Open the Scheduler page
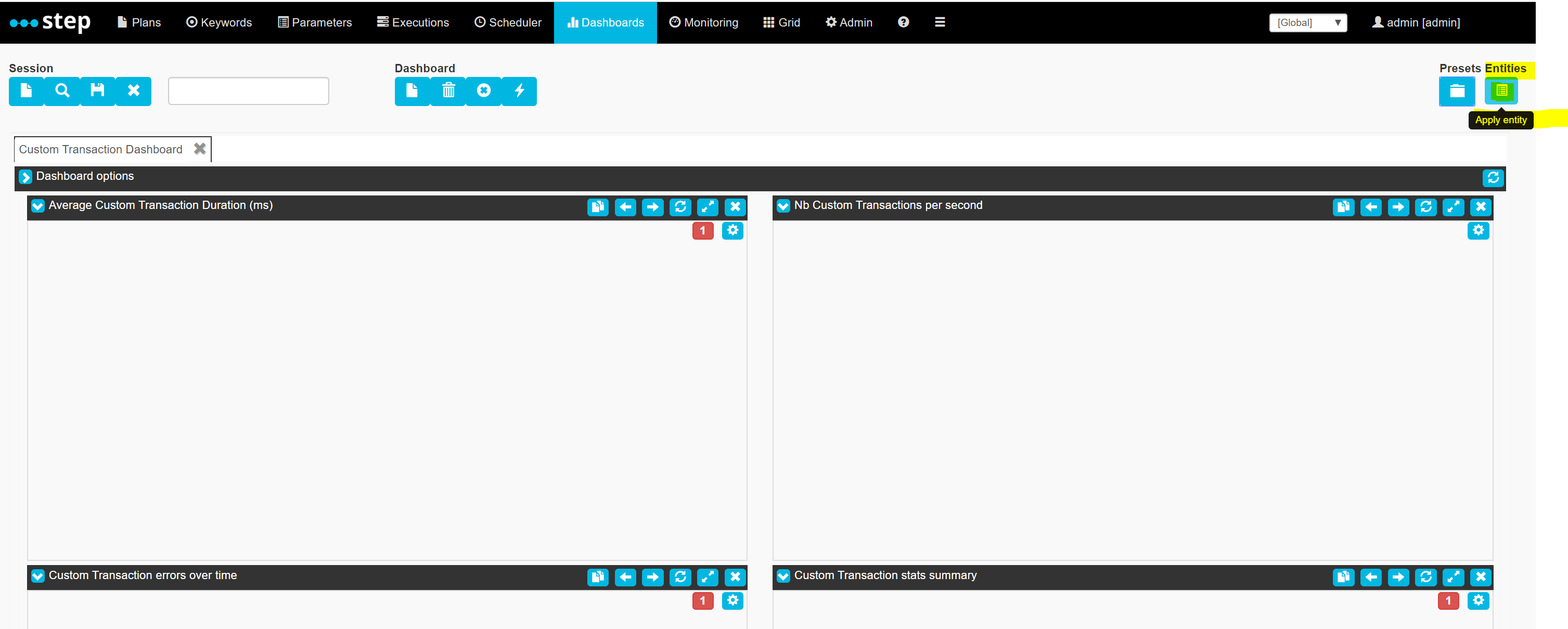This screenshot has height=629, width=1568. 508,22
